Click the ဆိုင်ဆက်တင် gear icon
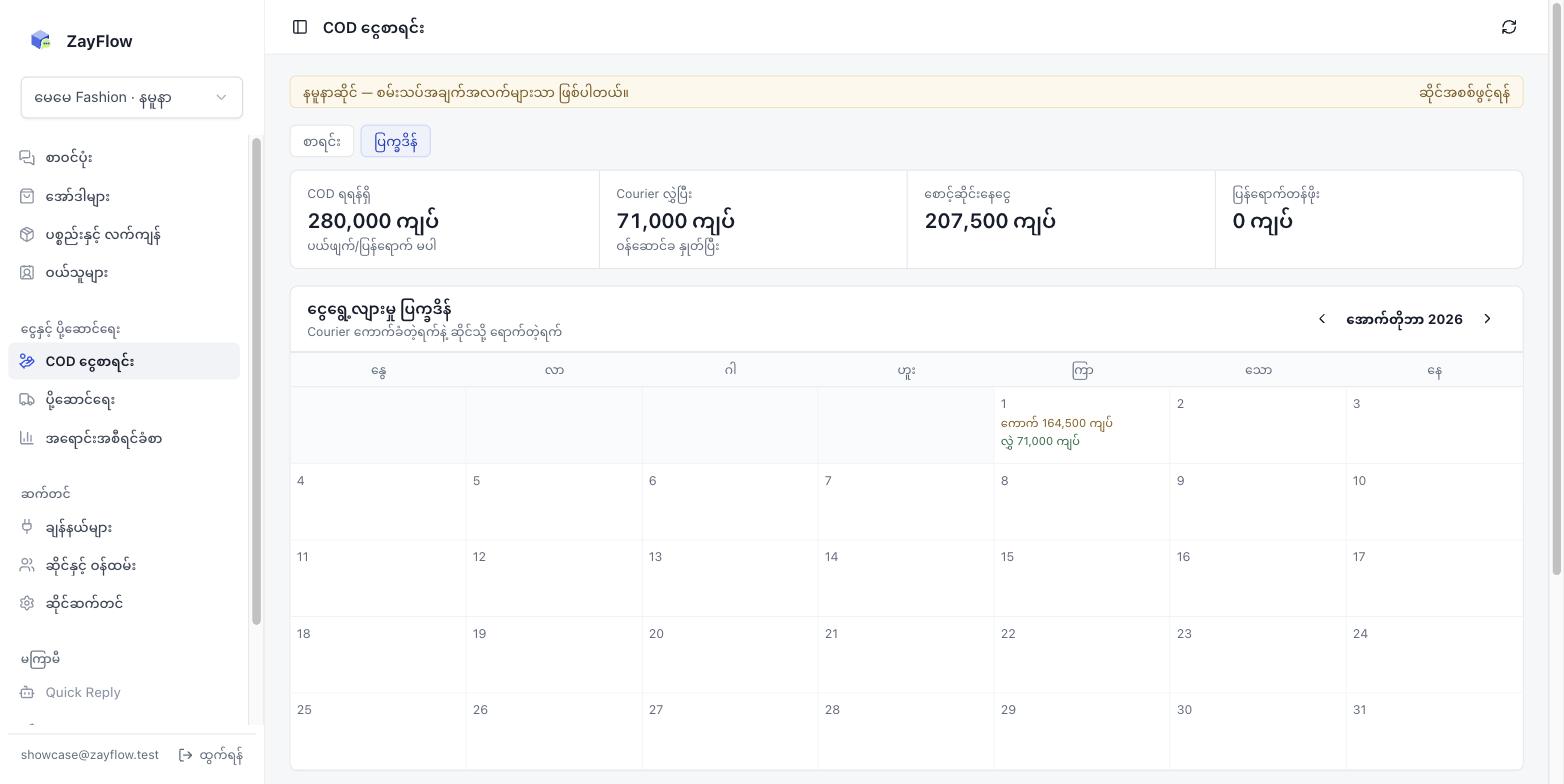This screenshot has height=784, width=1564. (27, 603)
